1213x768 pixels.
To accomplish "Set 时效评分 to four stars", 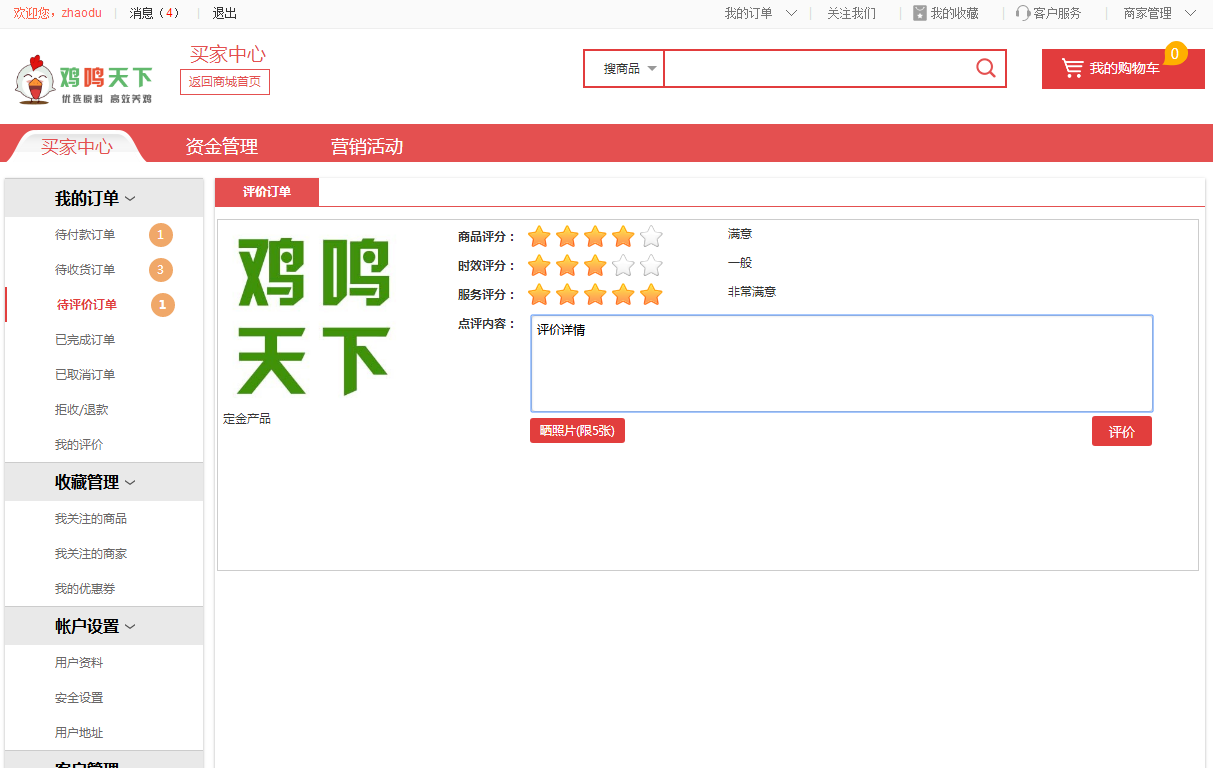I will pos(623,266).
